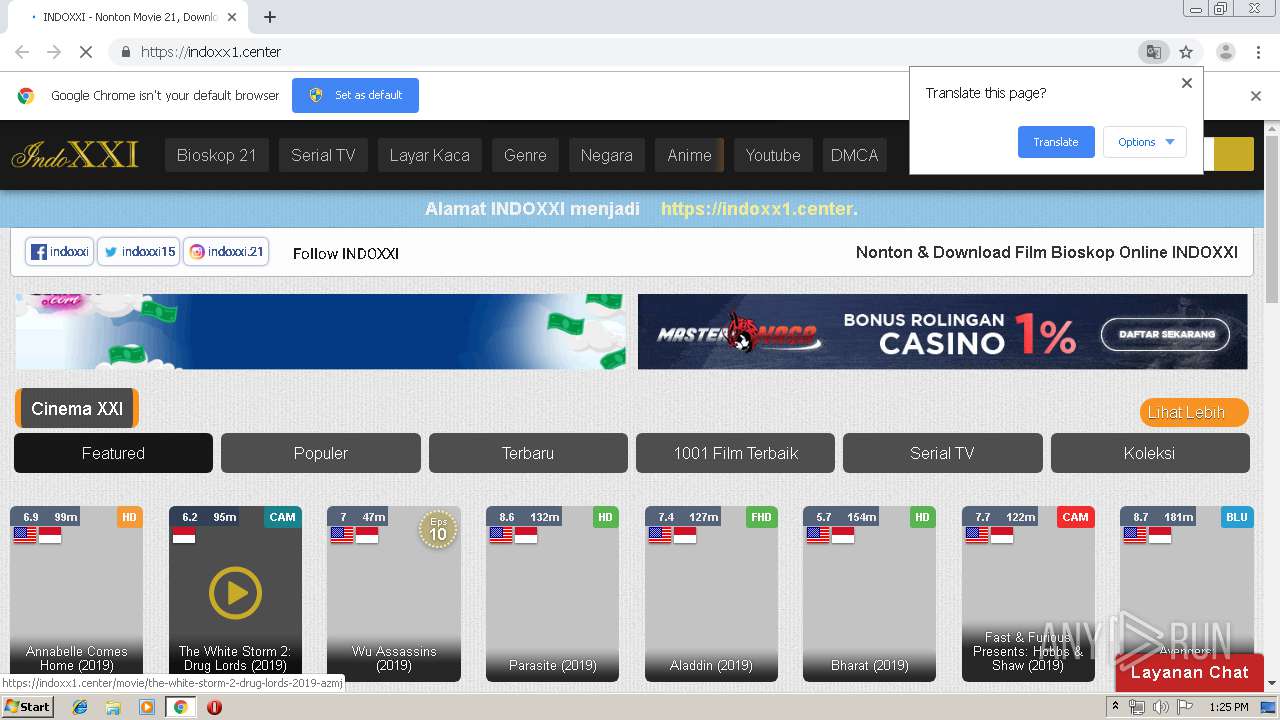
Task: Click the taskbar clock 1:25 PM
Action: 1228,707
